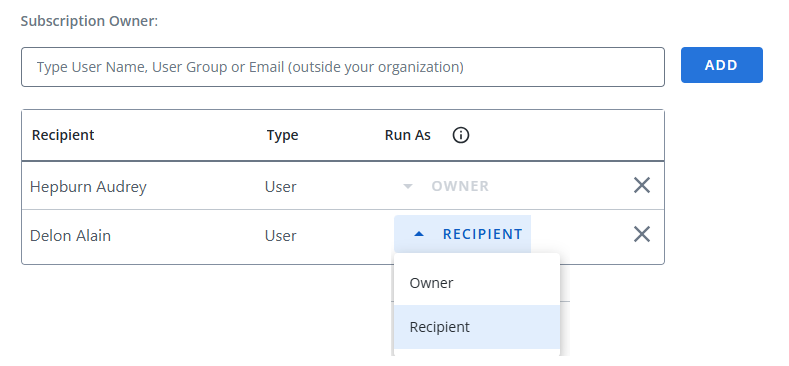This screenshot has height=366, width=789.
Task: Click the ADD button
Action: tap(722, 65)
